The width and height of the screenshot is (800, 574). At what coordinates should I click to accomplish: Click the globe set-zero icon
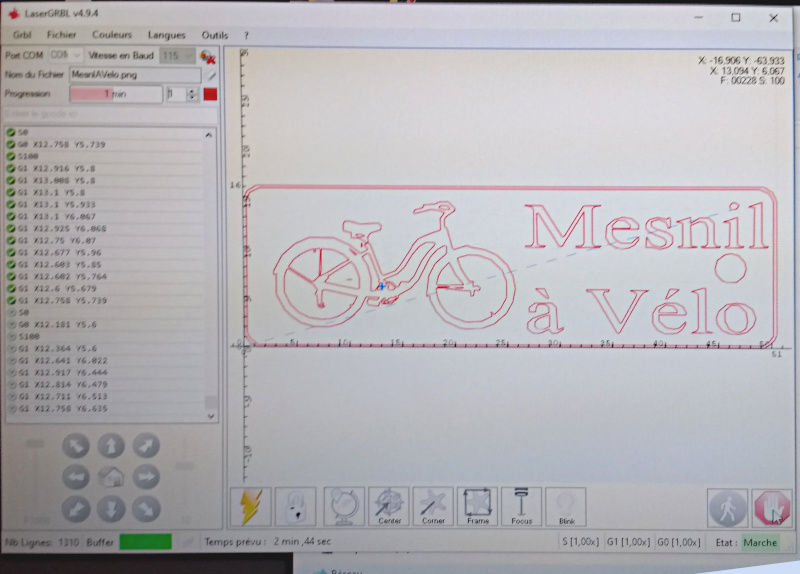(x=343, y=506)
